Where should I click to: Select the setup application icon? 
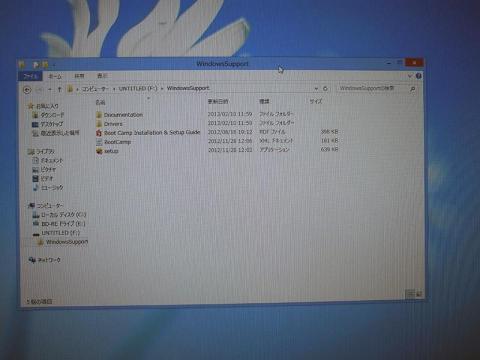coord(99,151)
